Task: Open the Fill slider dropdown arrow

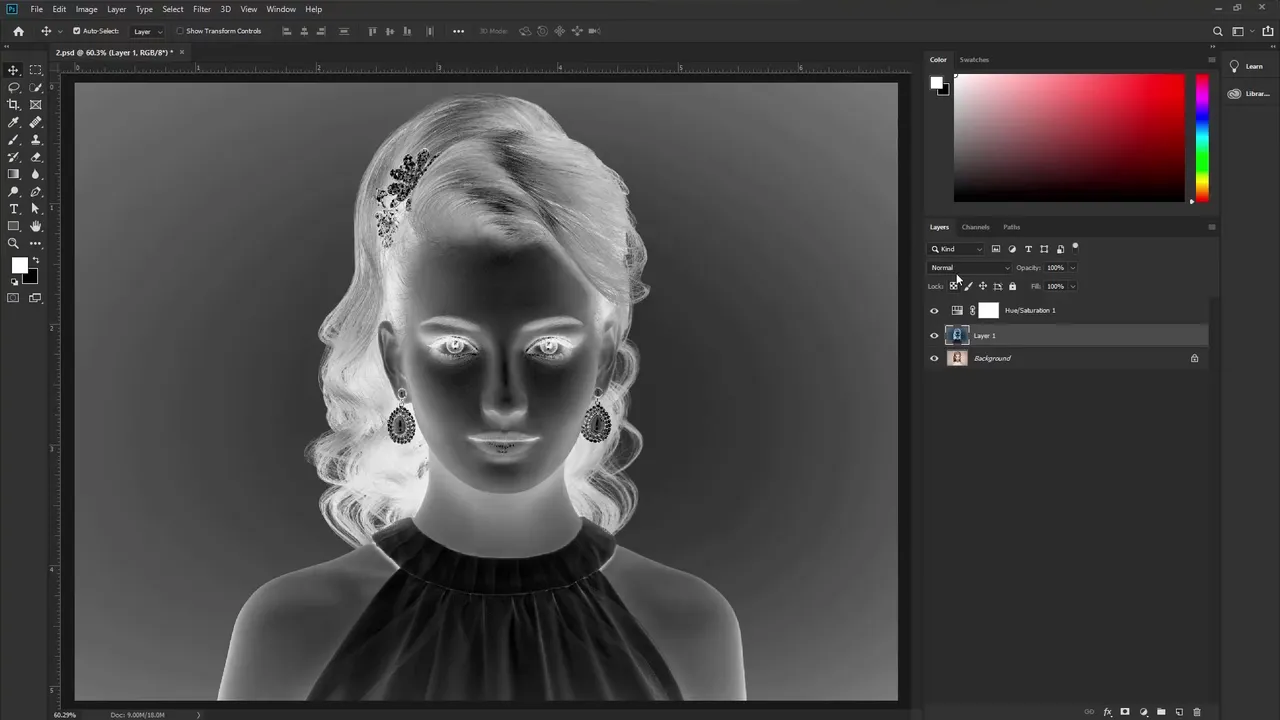Action: [x=1073, y=286]
